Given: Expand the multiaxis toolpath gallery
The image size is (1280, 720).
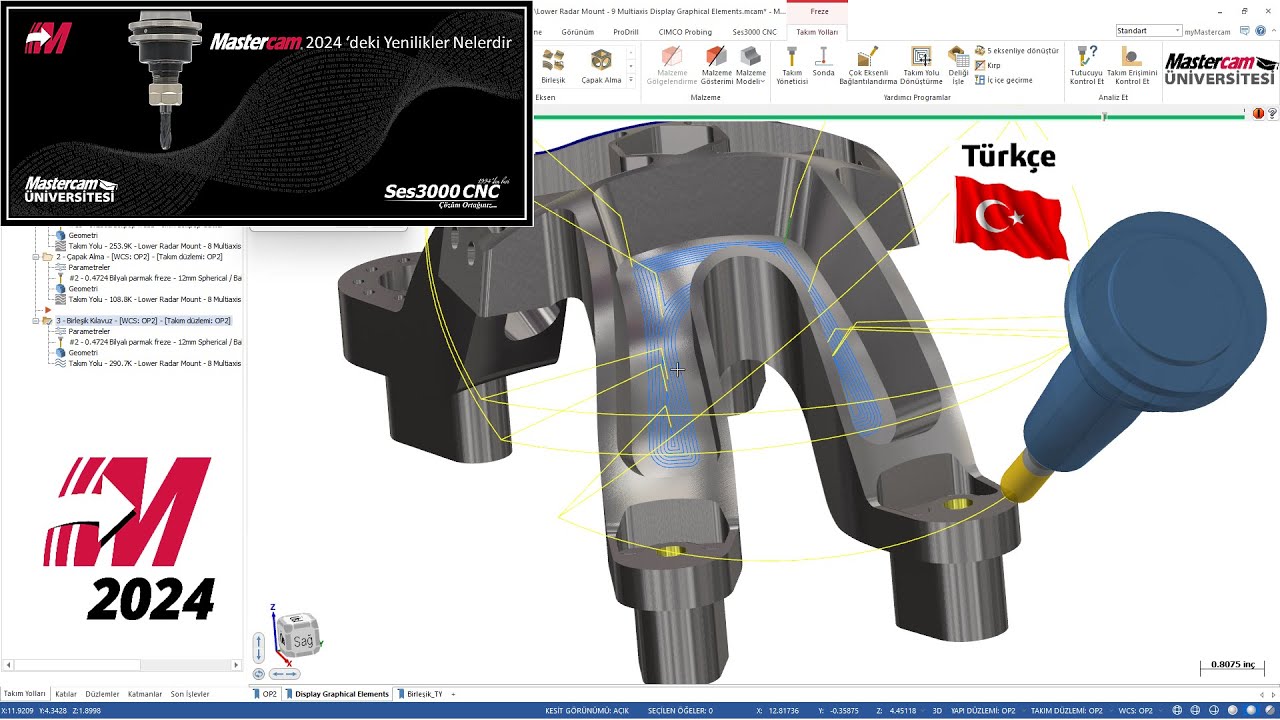Looking at the screenshot, I should click(631, 80).
